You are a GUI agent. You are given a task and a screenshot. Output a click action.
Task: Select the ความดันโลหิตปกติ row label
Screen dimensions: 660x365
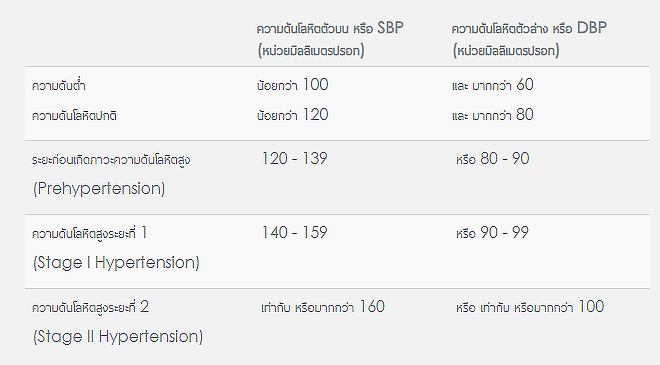[74, 115]
